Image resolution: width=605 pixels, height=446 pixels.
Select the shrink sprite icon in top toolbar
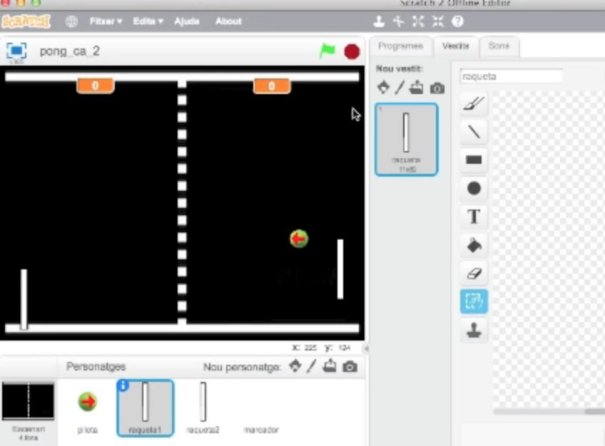pos(438,22)
